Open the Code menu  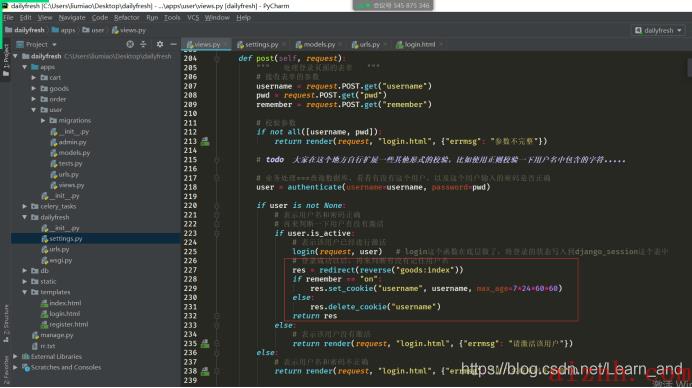[100, 18]
